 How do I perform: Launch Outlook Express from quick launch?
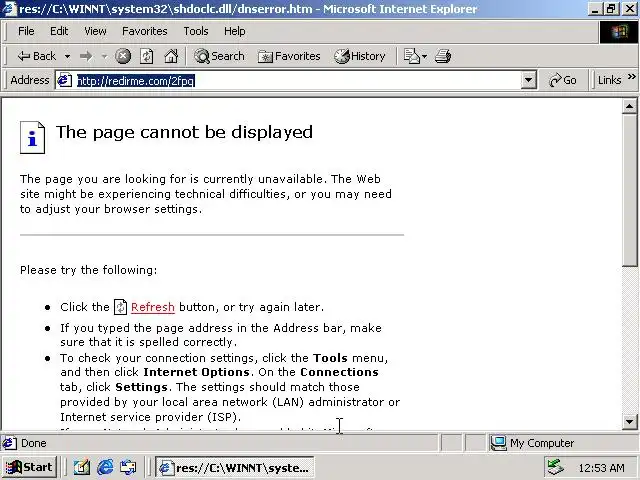pos(128,467)
